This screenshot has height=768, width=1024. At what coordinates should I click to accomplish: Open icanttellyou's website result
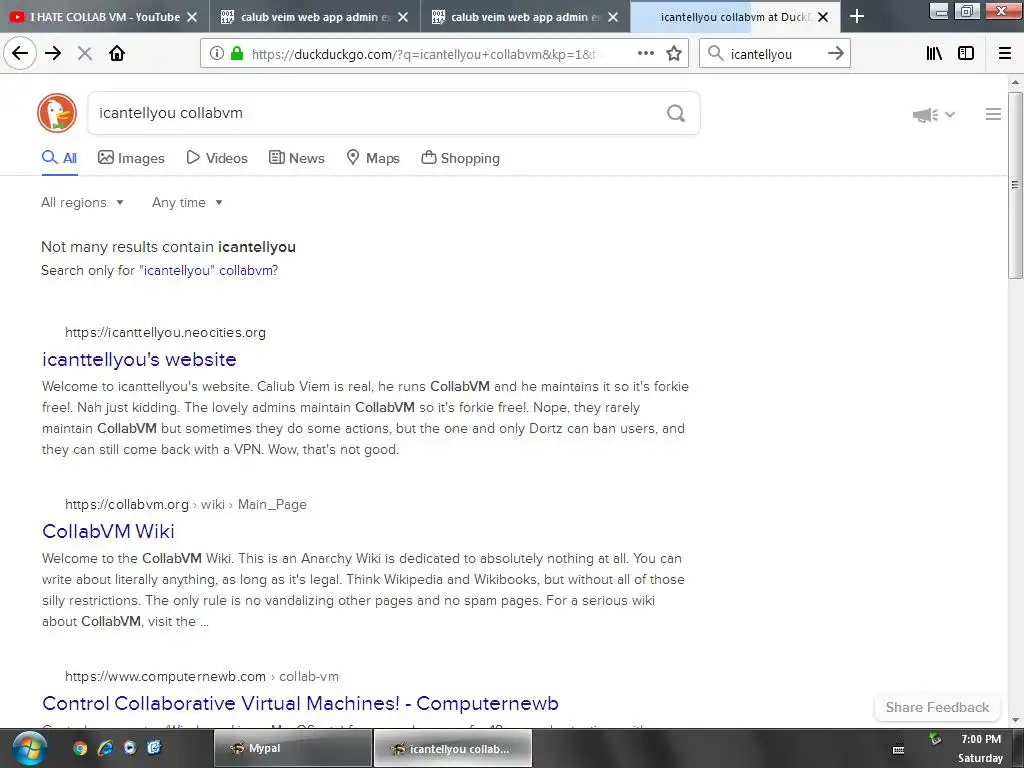click(x=139, y=359)
